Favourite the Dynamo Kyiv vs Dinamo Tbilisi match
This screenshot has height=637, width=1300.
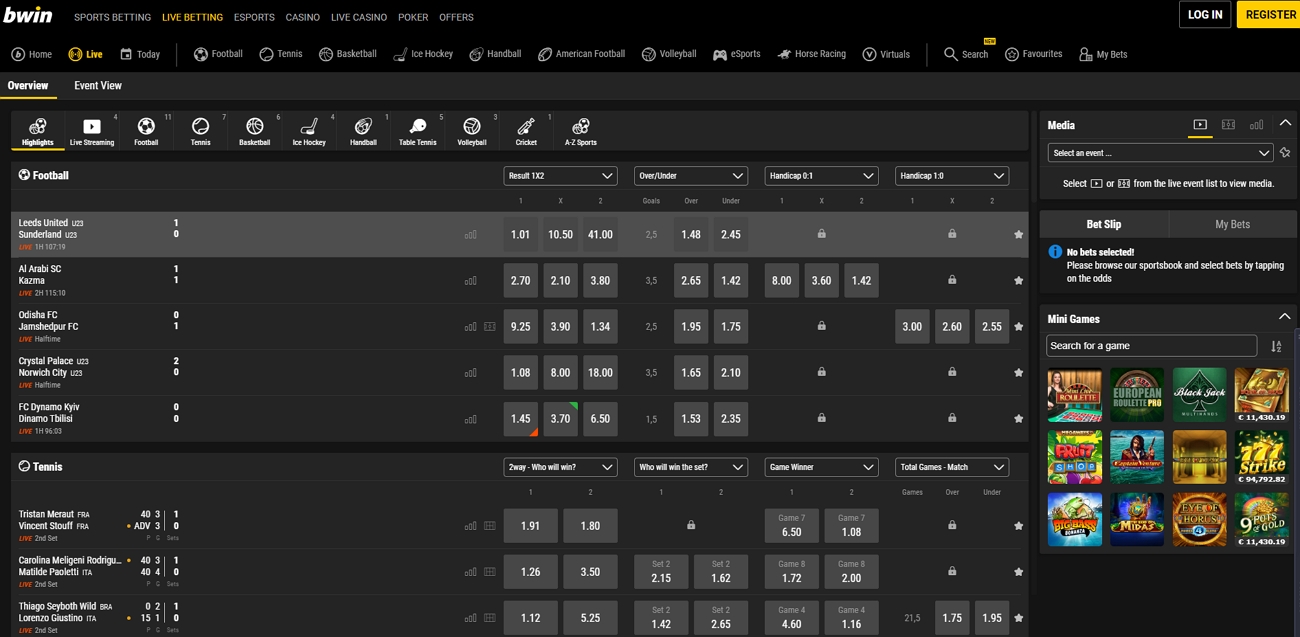(1018, 419)
